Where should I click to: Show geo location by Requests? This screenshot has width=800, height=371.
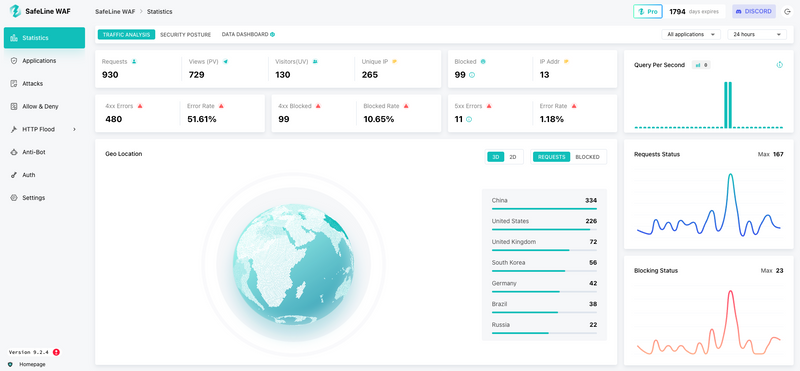552,157
